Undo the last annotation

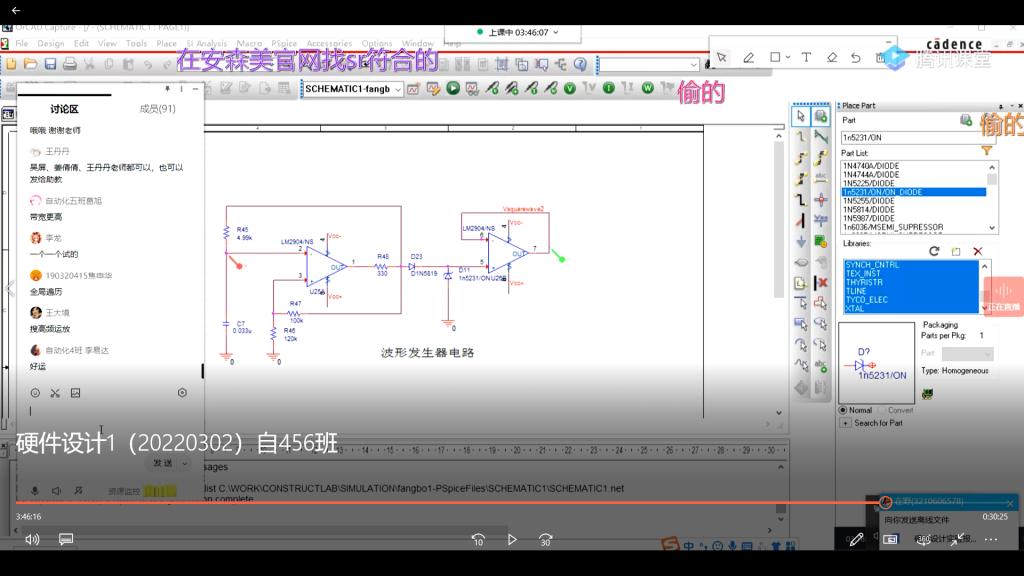[856, 57]
